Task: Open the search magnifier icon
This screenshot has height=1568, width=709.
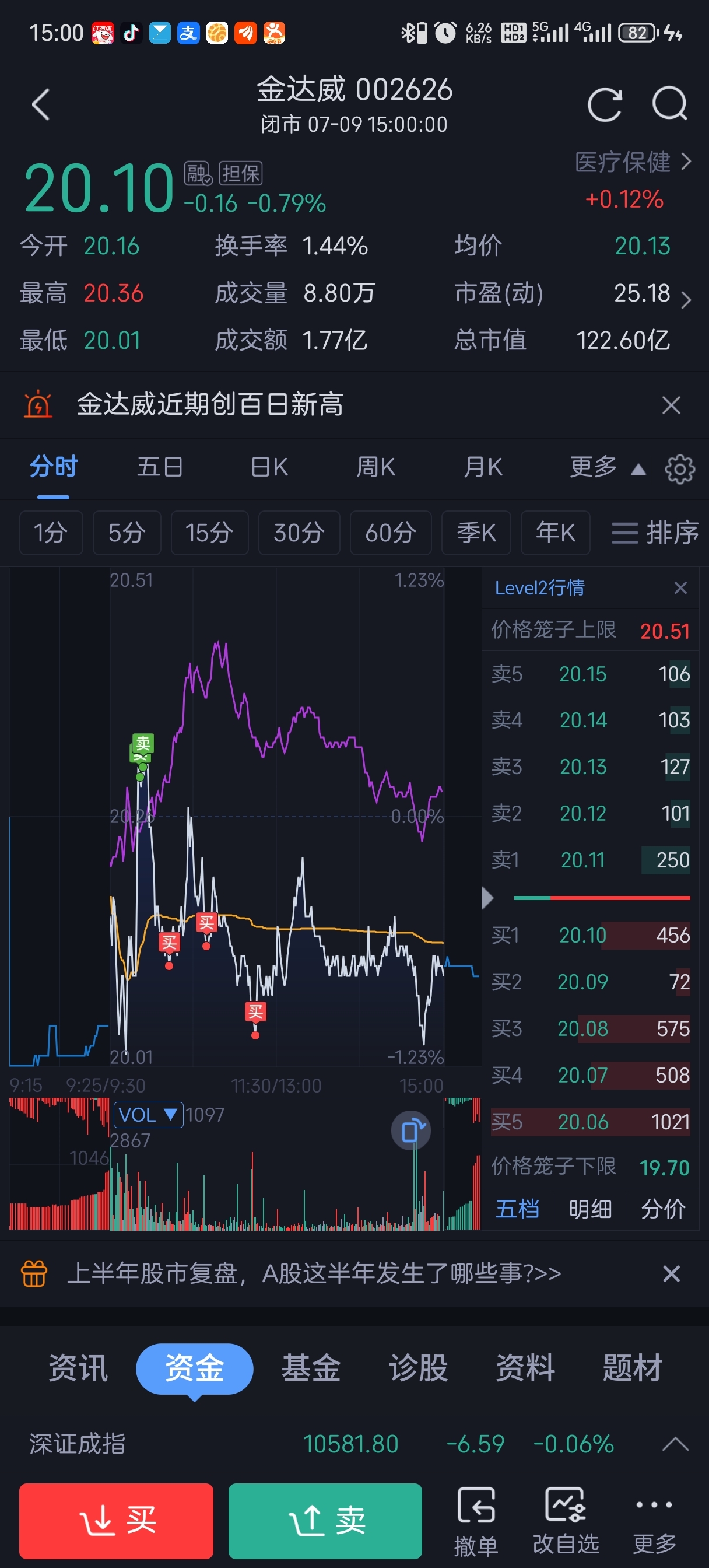Action: pyautogui.click(x=669, y=103)
